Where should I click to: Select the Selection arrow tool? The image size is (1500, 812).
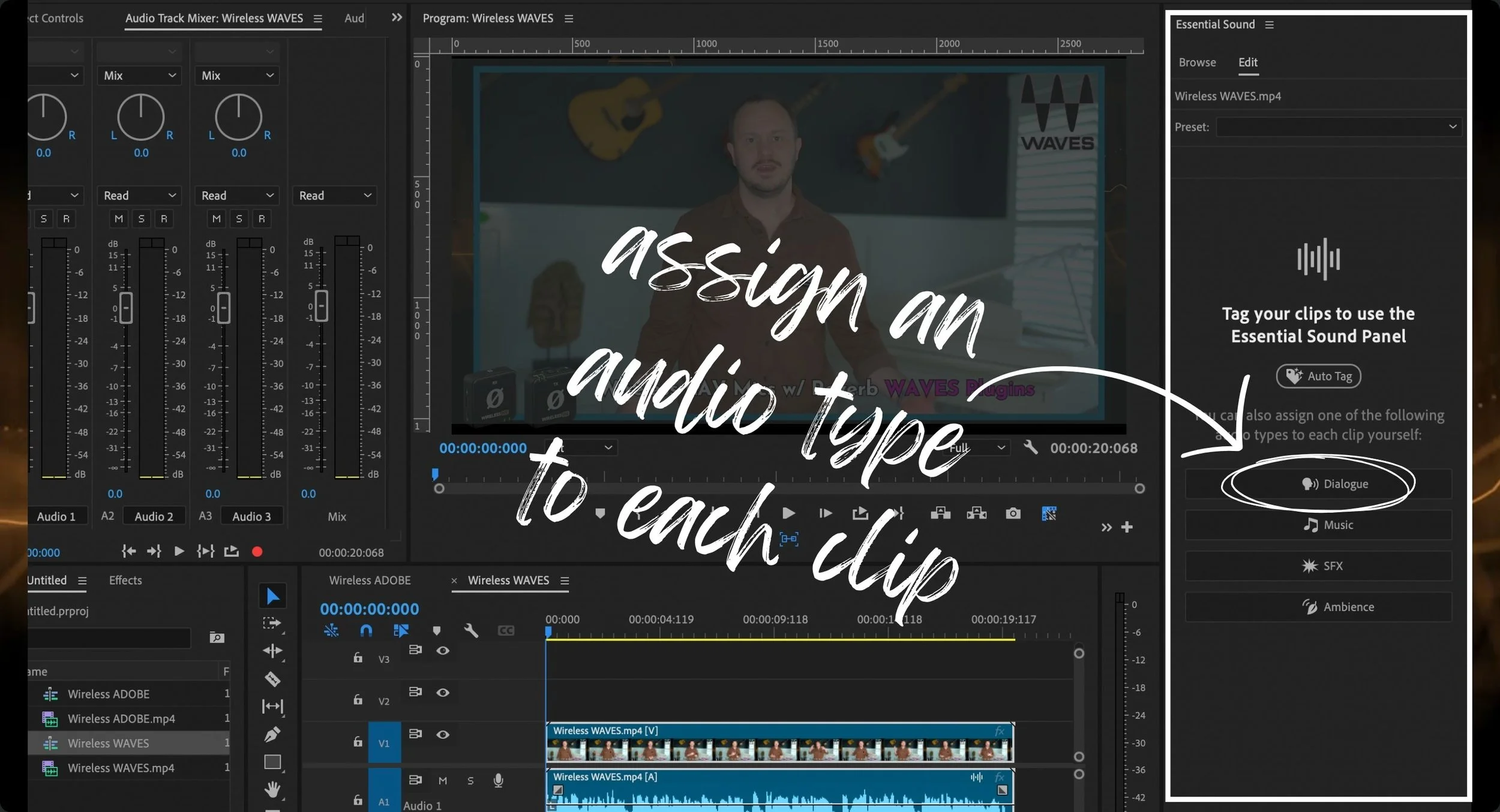272,596
